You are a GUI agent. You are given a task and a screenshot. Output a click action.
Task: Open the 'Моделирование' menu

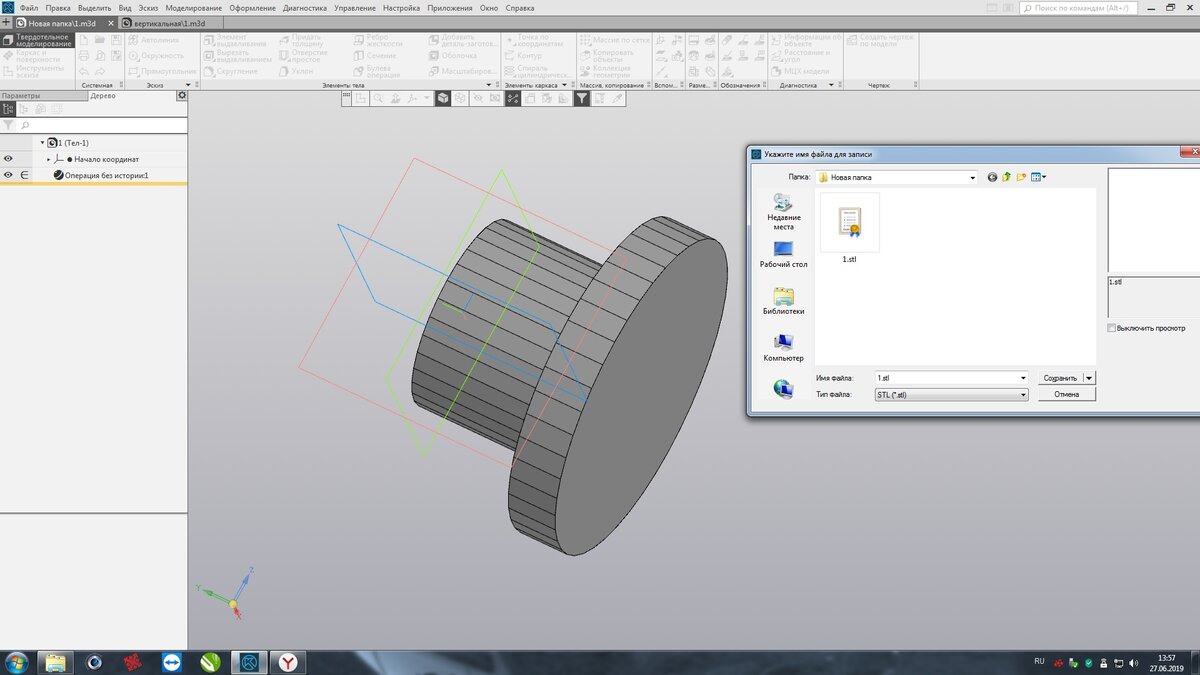tap(193, 8)
